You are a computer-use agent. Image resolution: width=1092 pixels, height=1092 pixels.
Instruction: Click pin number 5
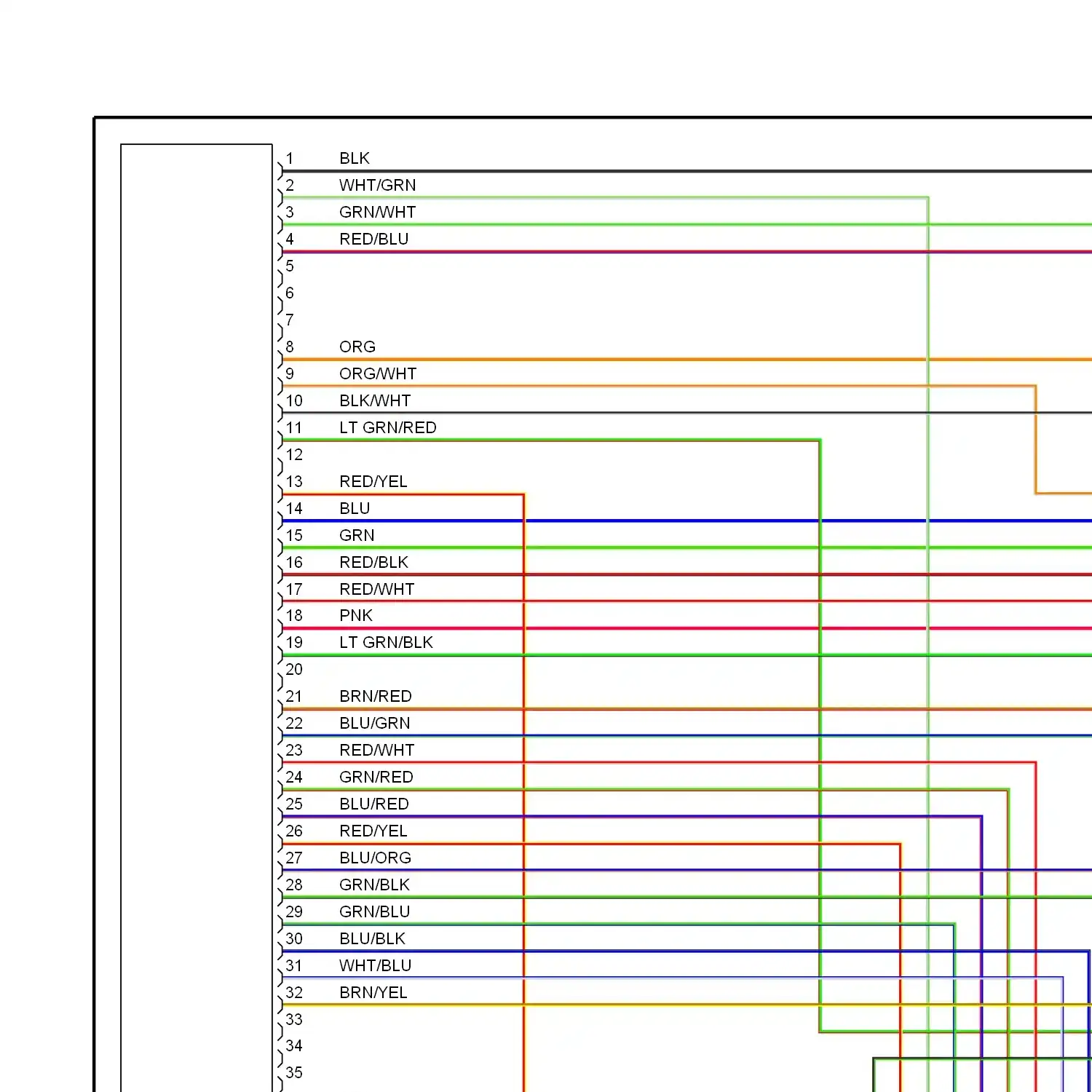(290, 266)
